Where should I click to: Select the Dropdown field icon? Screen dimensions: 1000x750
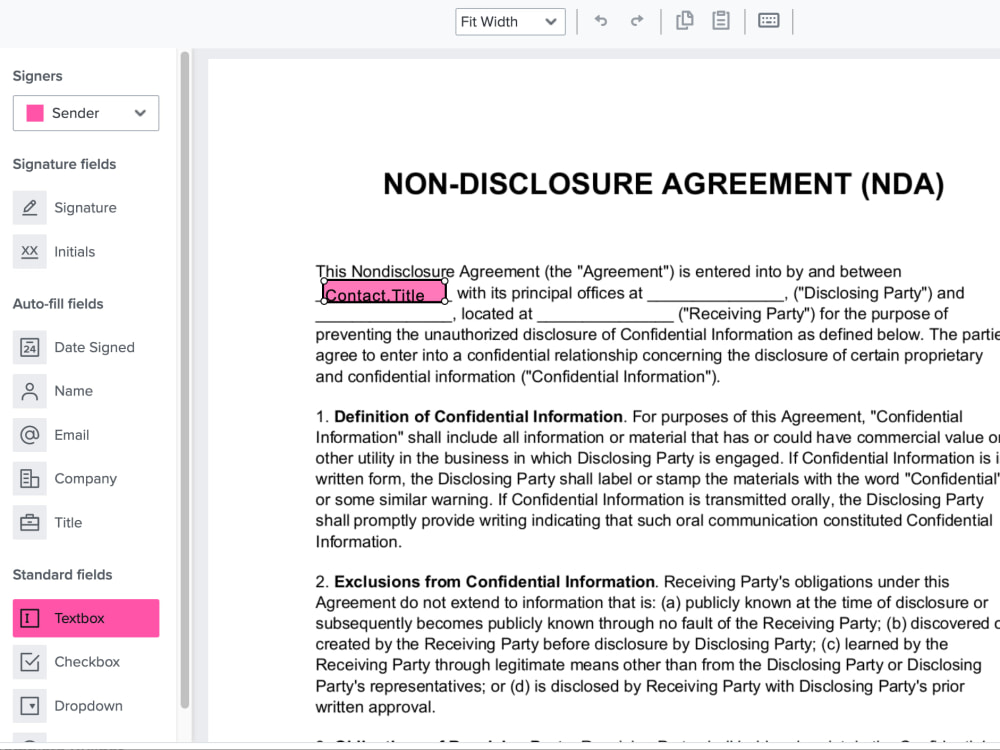29,706
